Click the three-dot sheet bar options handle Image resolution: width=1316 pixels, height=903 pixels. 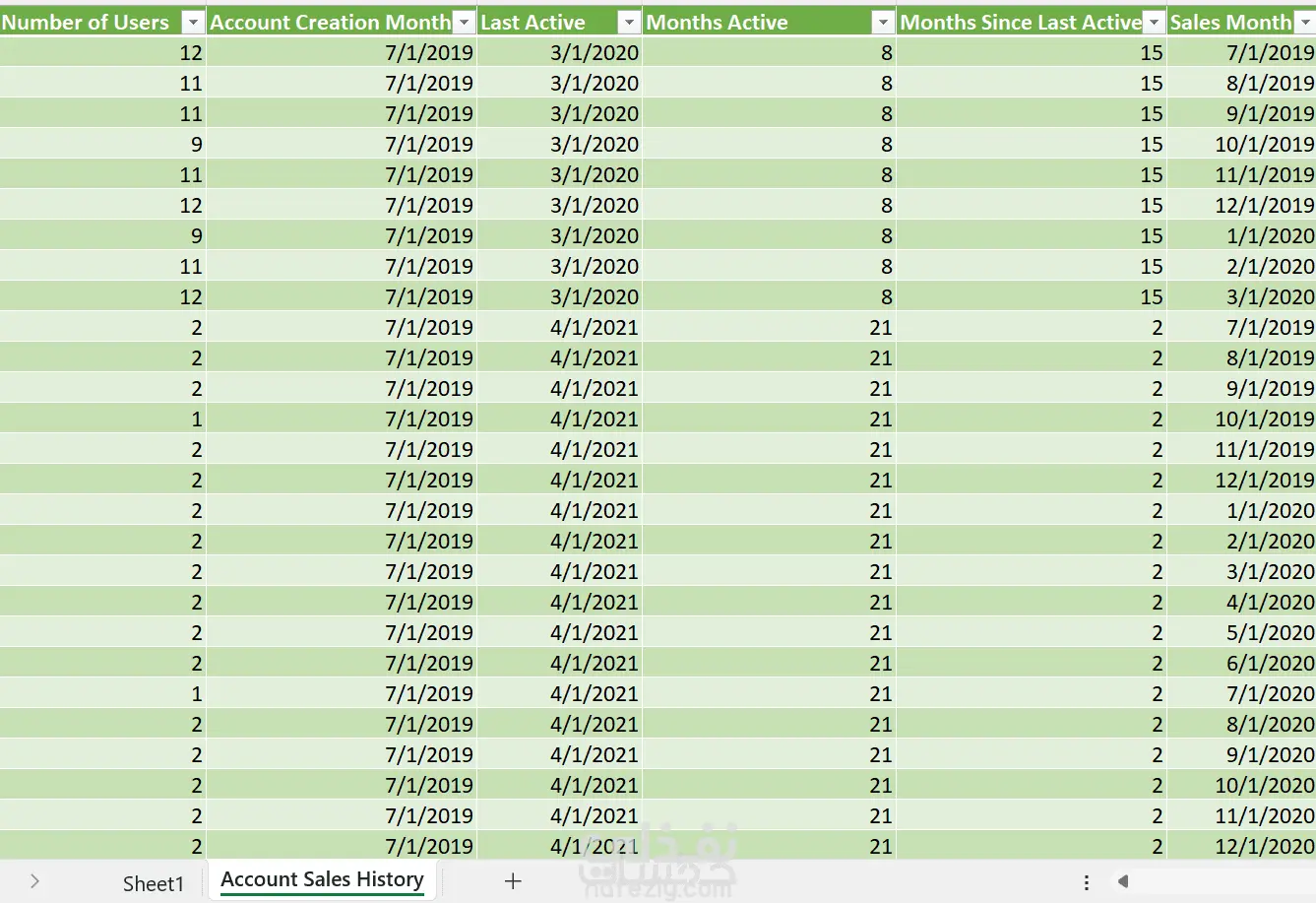1087,882
